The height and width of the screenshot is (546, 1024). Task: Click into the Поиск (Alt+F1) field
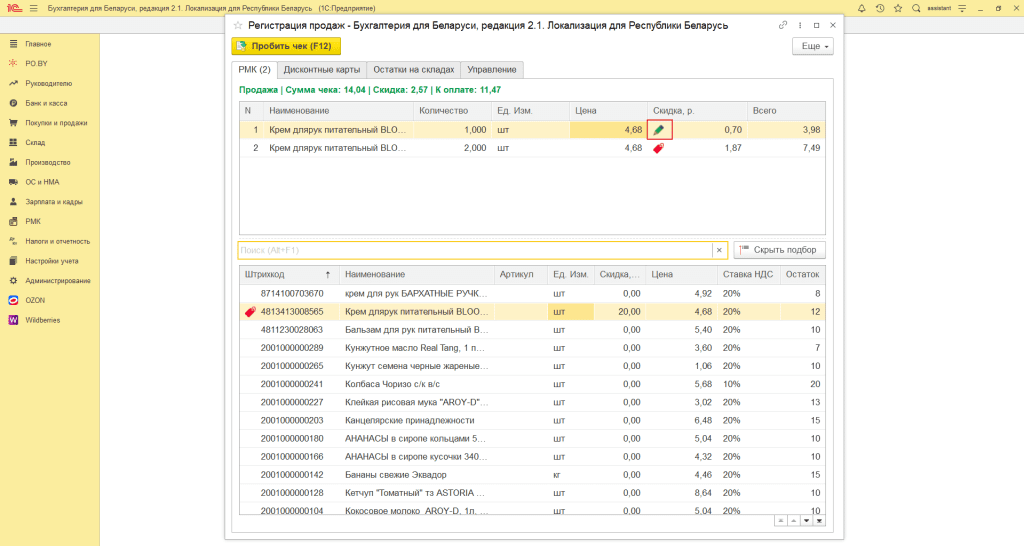475,250
